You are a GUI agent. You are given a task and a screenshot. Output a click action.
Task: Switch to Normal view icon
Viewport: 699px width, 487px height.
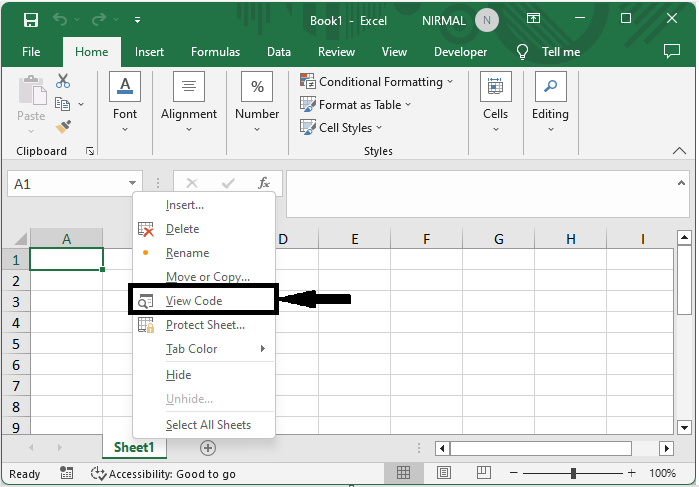[403, 472]
